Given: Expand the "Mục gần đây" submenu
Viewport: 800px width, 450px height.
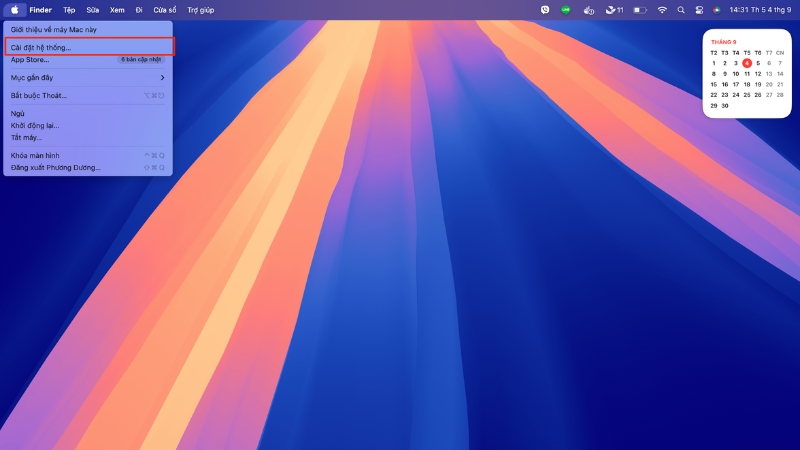Looking at the screenshot, I should coord(87,77).
